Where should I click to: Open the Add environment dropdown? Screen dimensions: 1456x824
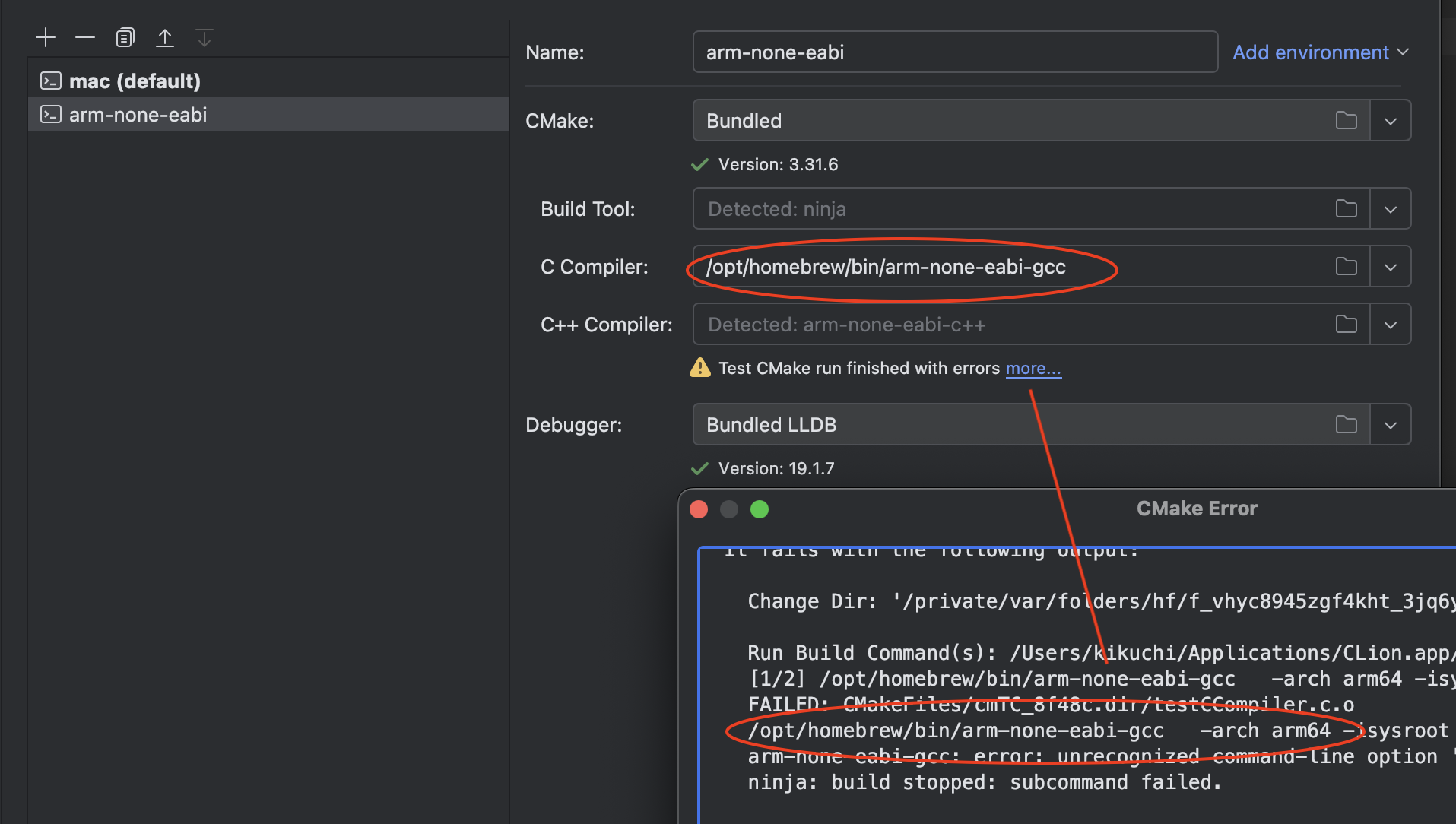1321,52
